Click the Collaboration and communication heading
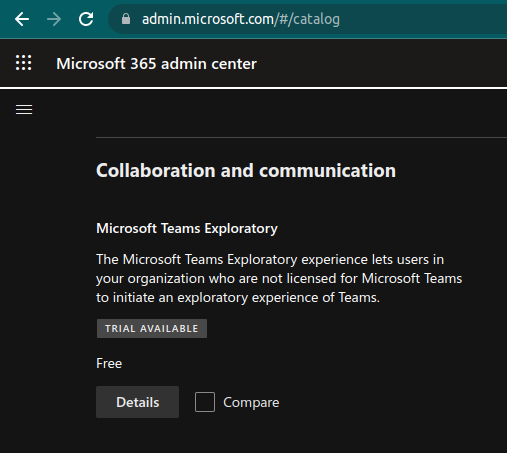Viewport: 507px width, 453px height. (246, 171)
